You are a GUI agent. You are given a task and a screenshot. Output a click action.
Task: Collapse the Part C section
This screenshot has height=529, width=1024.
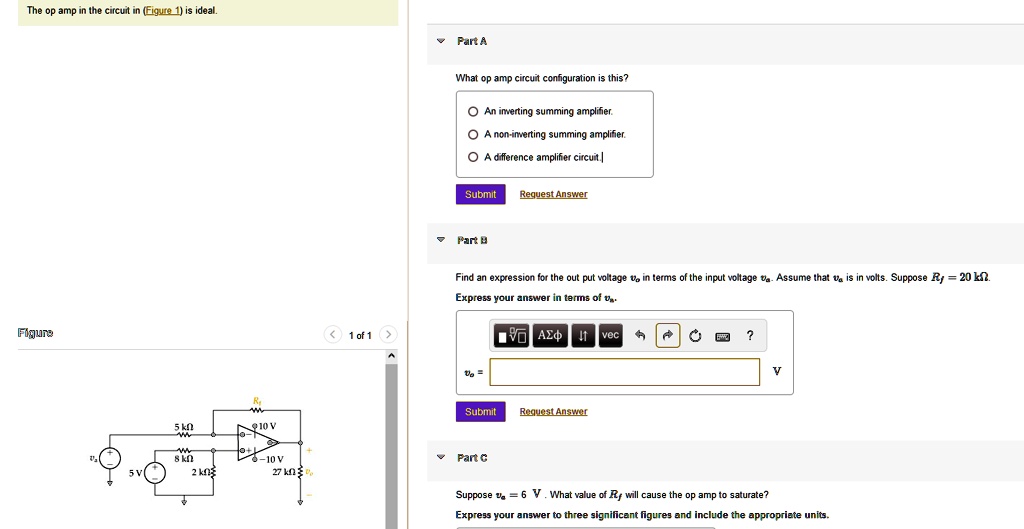(441, 457)
